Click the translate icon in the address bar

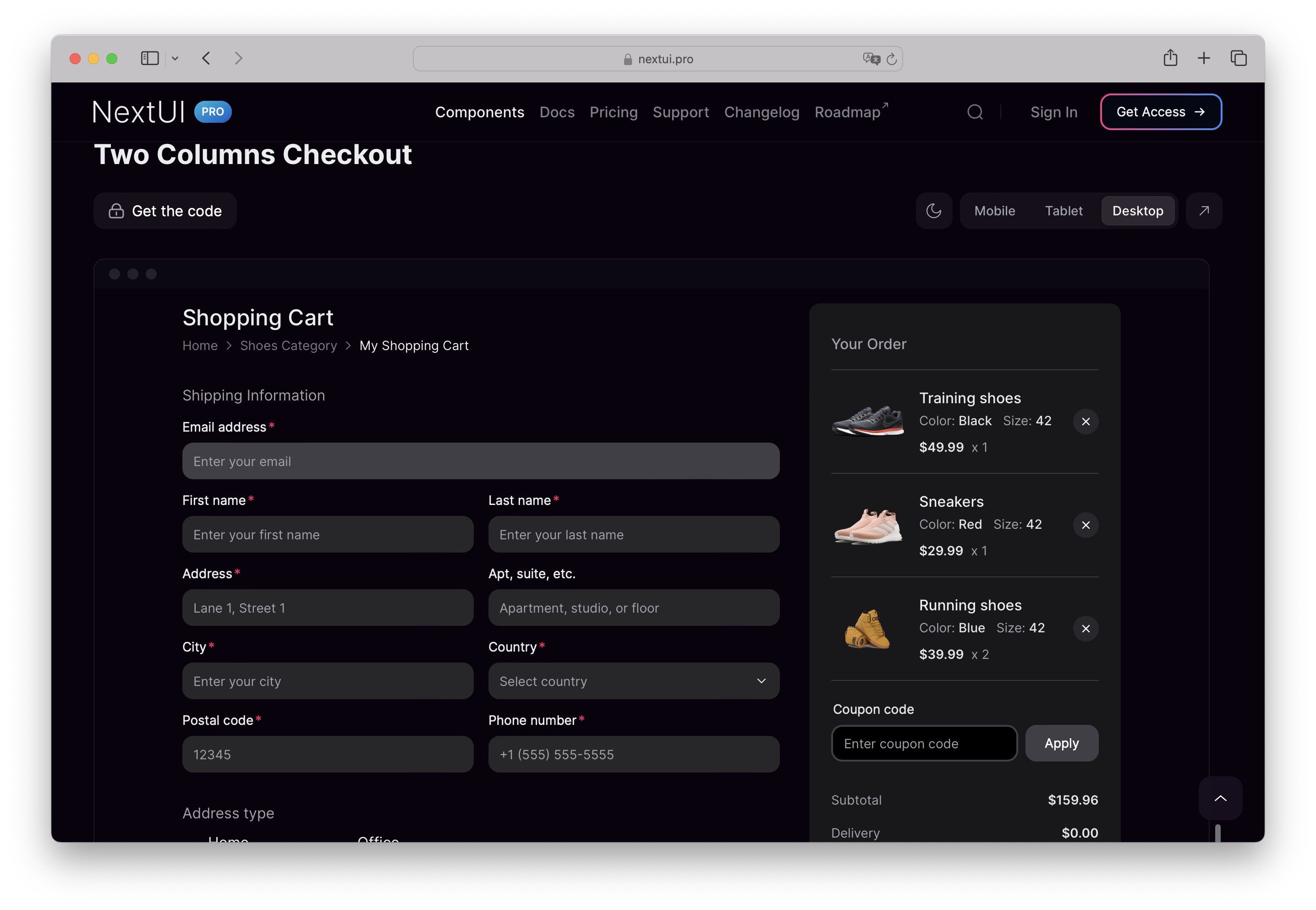(x=871, y=58)
